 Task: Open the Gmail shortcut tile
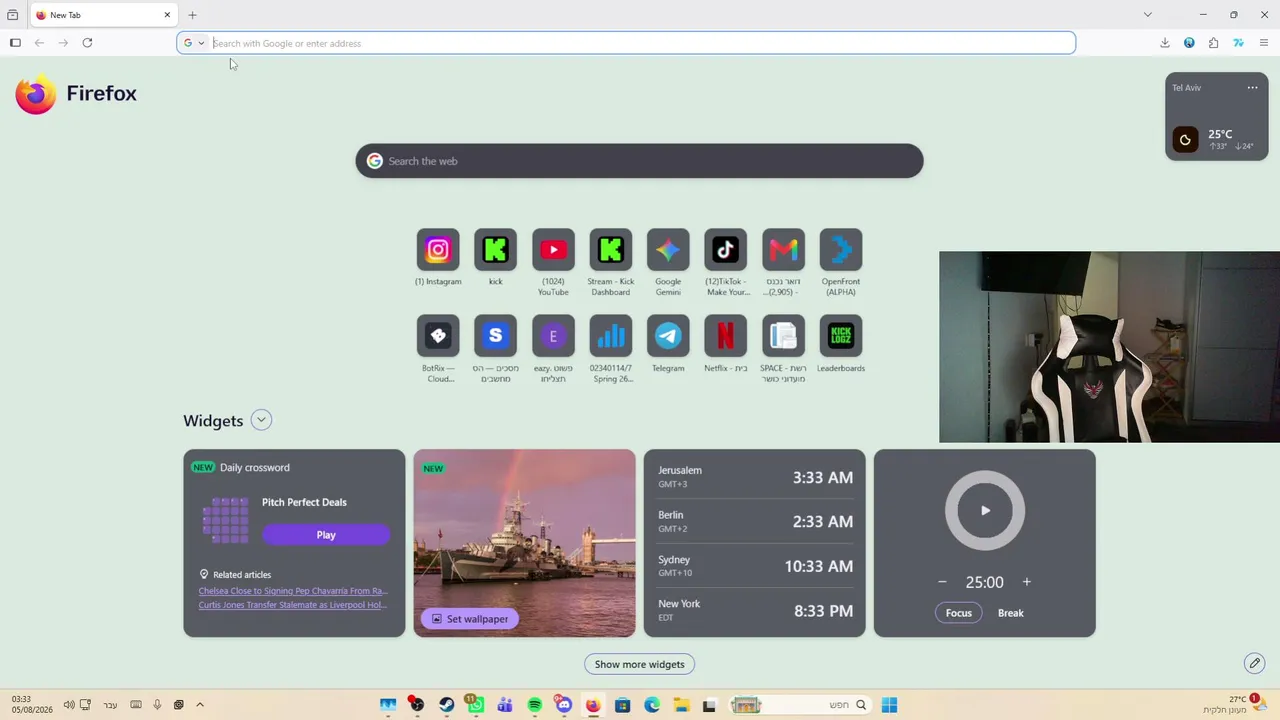tap(783, 250)
